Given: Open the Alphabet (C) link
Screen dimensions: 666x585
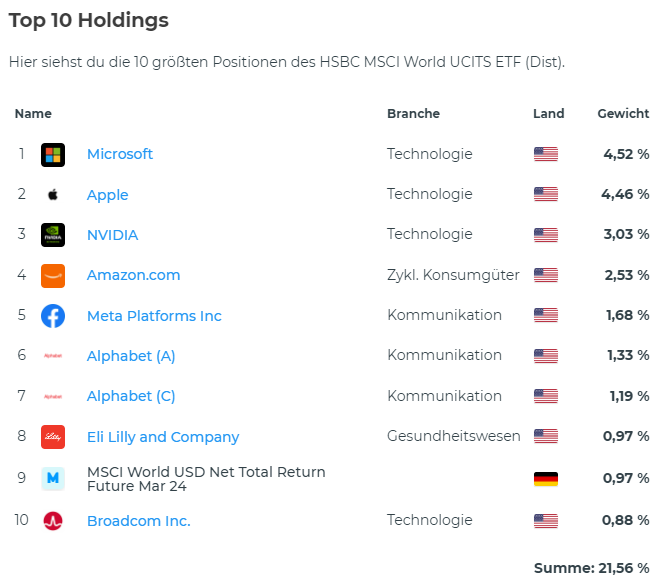Looking at the screenshot, I should tap(131, 396).
